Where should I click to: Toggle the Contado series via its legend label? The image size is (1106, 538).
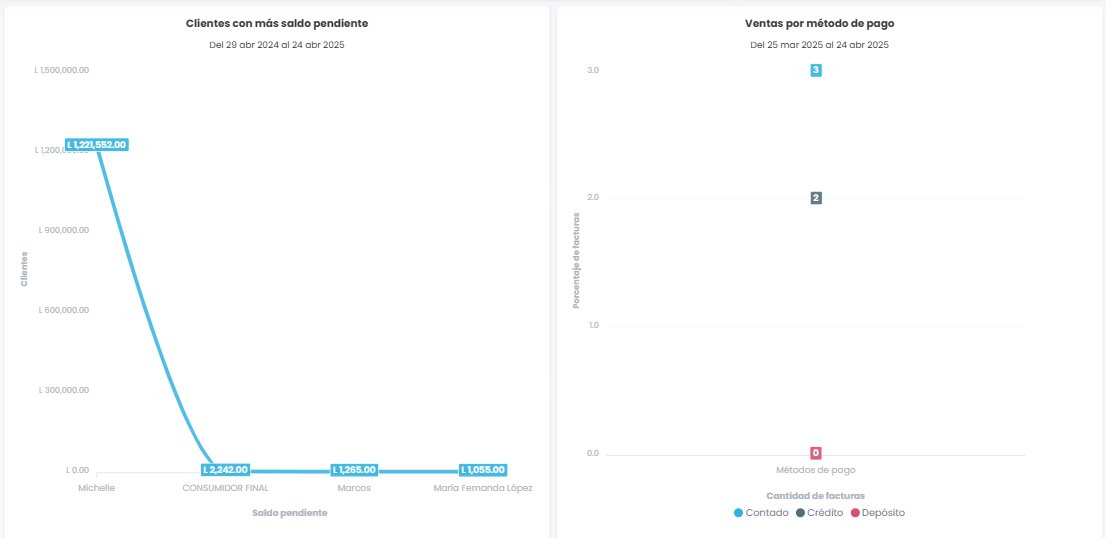point(767,513)
